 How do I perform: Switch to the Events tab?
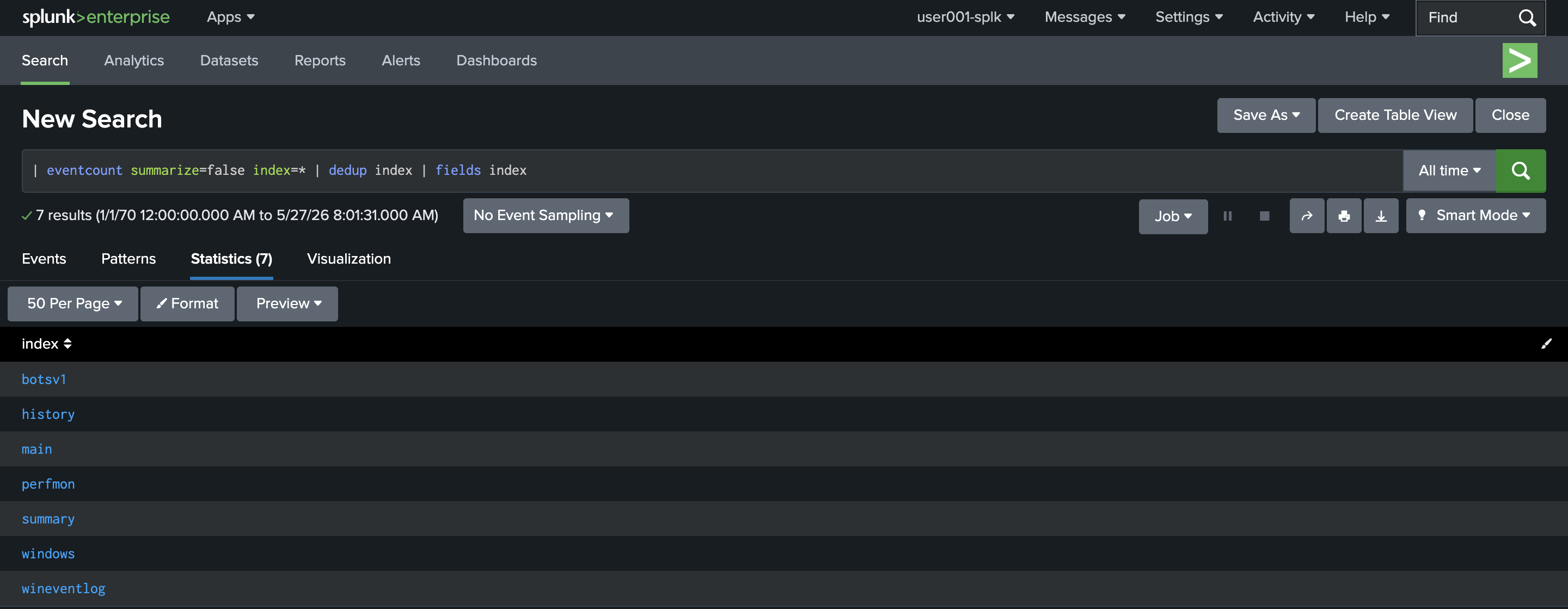(44, 259)
